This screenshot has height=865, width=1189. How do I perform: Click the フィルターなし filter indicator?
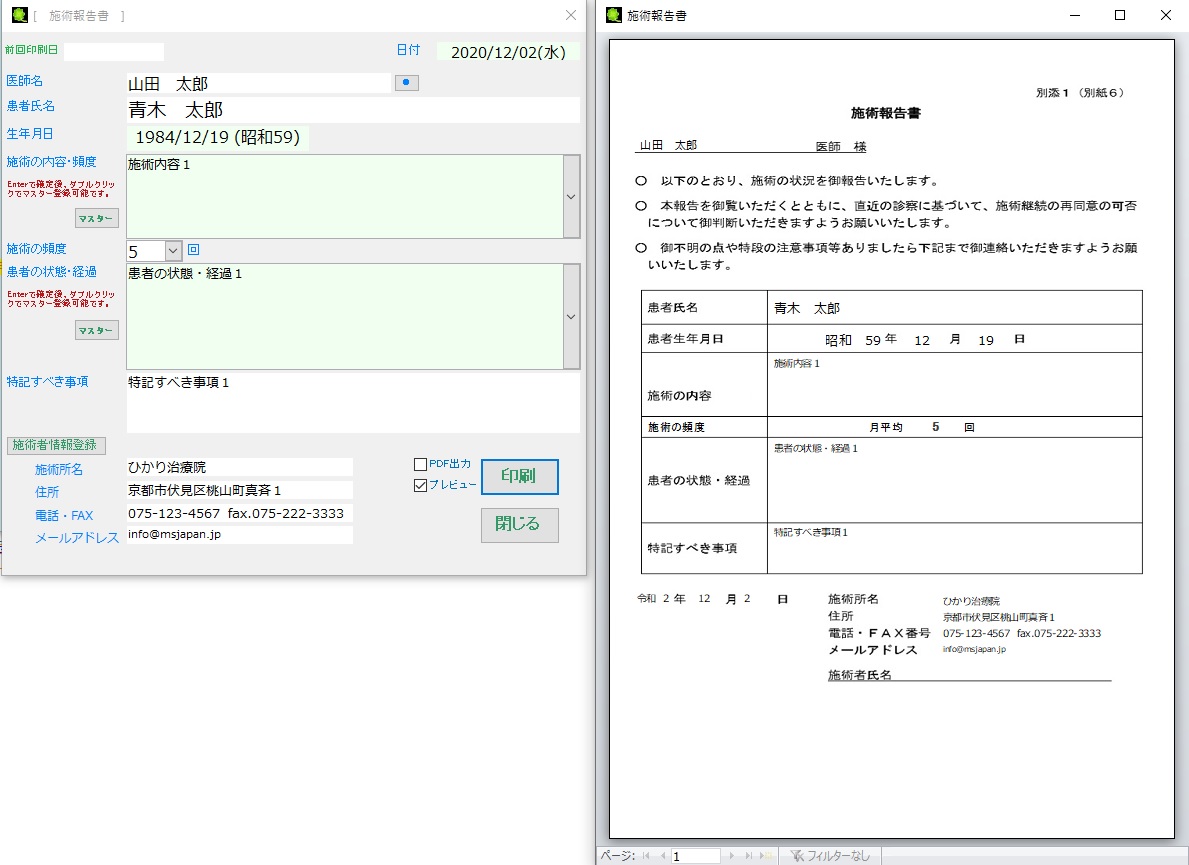pos(830,856)
